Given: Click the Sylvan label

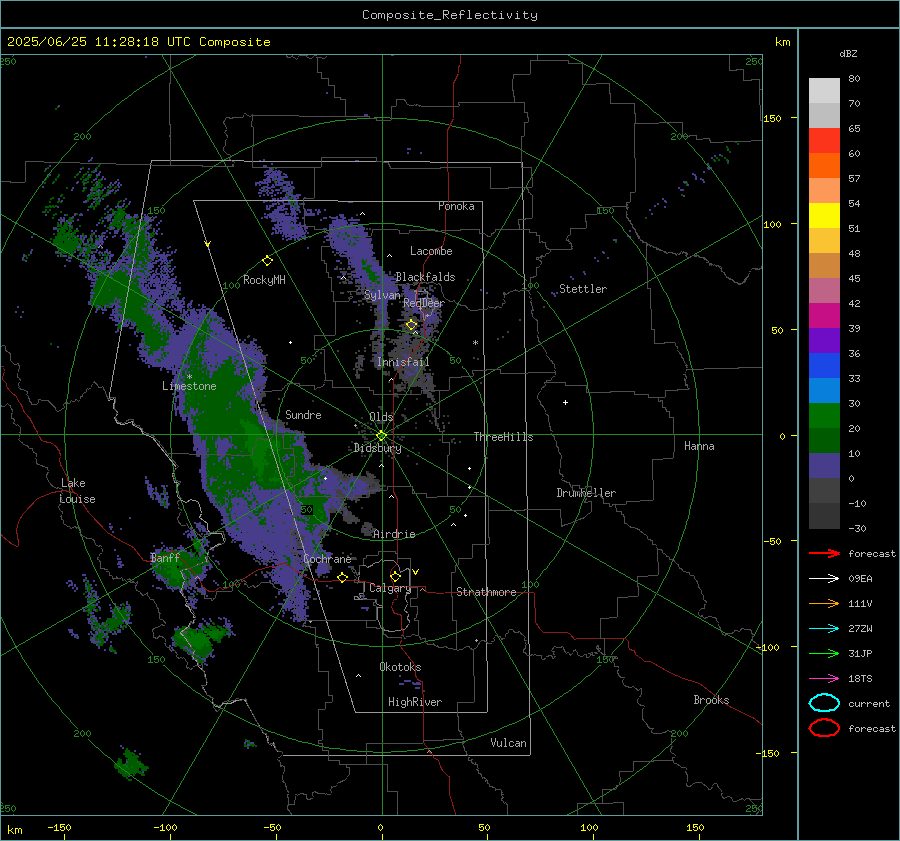Looking at the screenshot, I should coord(382,295).
